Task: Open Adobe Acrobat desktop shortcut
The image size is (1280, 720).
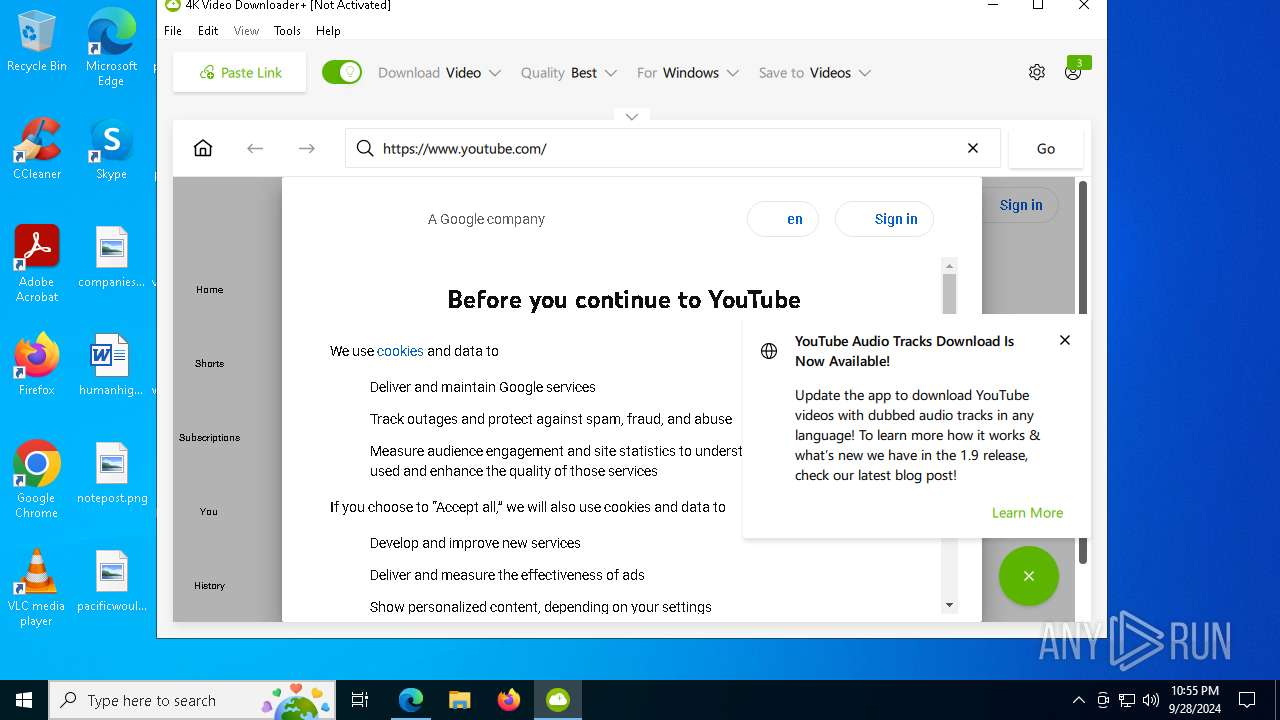Action: point(37,264)
